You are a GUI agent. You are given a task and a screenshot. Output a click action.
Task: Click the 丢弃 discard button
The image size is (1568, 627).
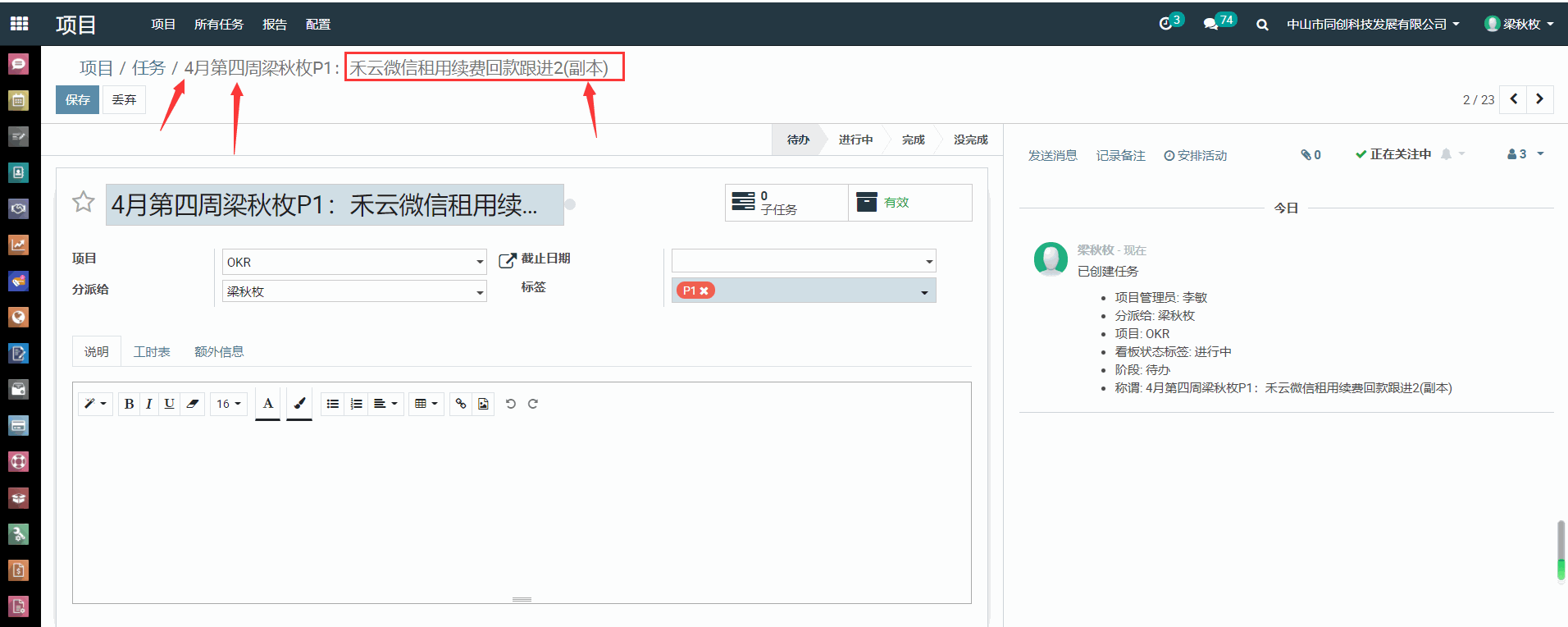pos(124,100)
